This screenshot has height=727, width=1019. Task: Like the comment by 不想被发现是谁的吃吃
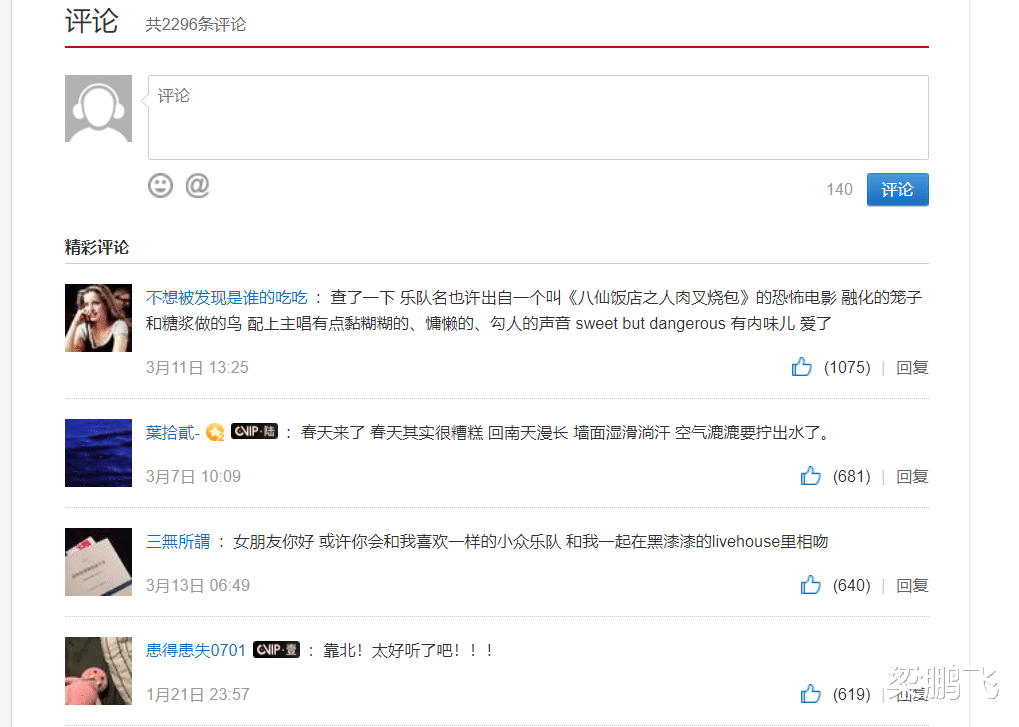(802, 366)
